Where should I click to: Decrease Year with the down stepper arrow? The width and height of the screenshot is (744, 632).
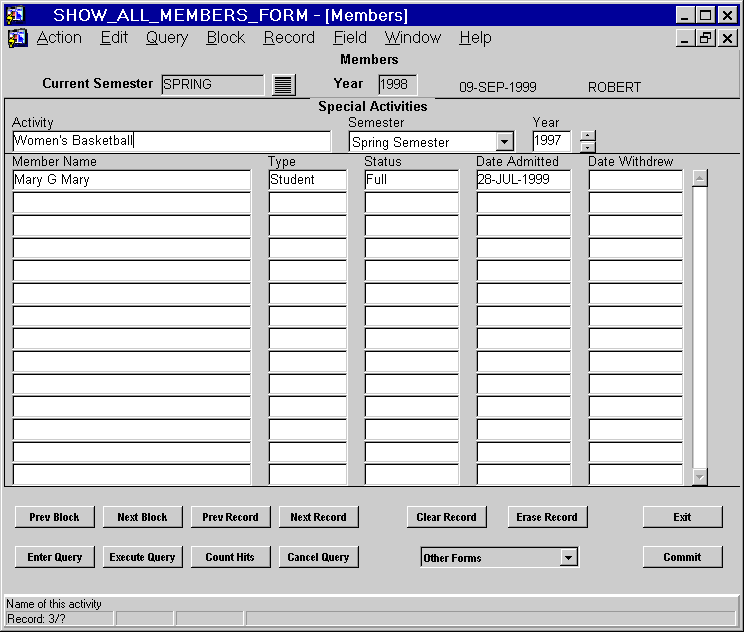(587, 147)
